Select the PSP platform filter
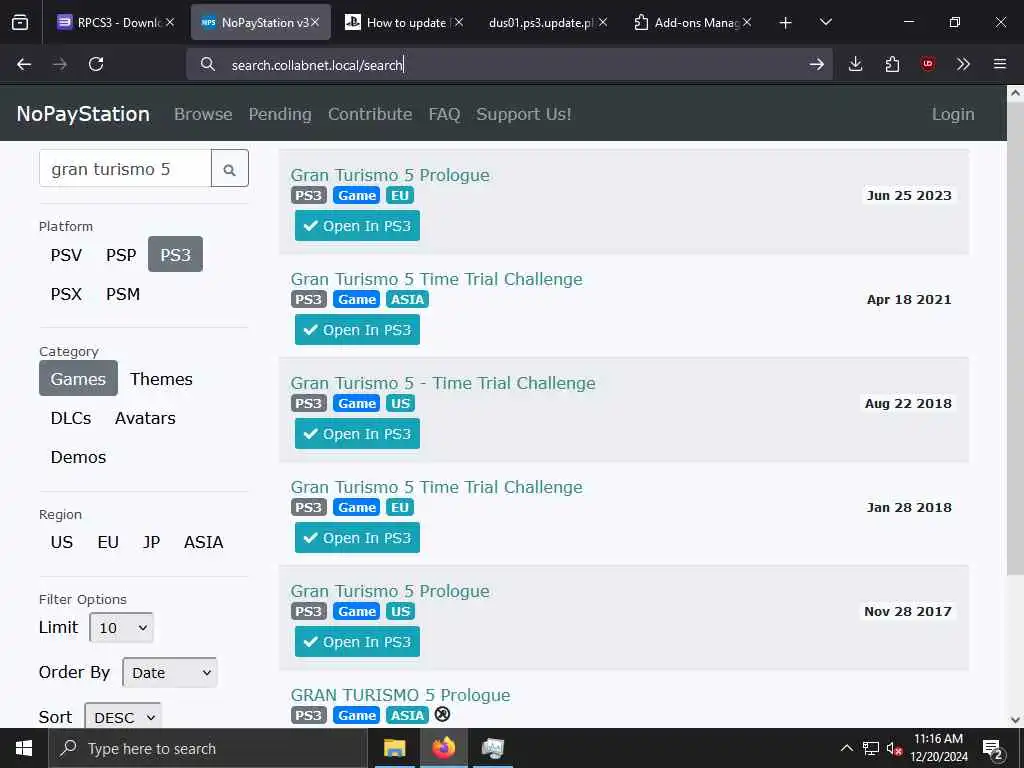The image size is (1024, 768). pyautogui.click(x=121, y=255)
